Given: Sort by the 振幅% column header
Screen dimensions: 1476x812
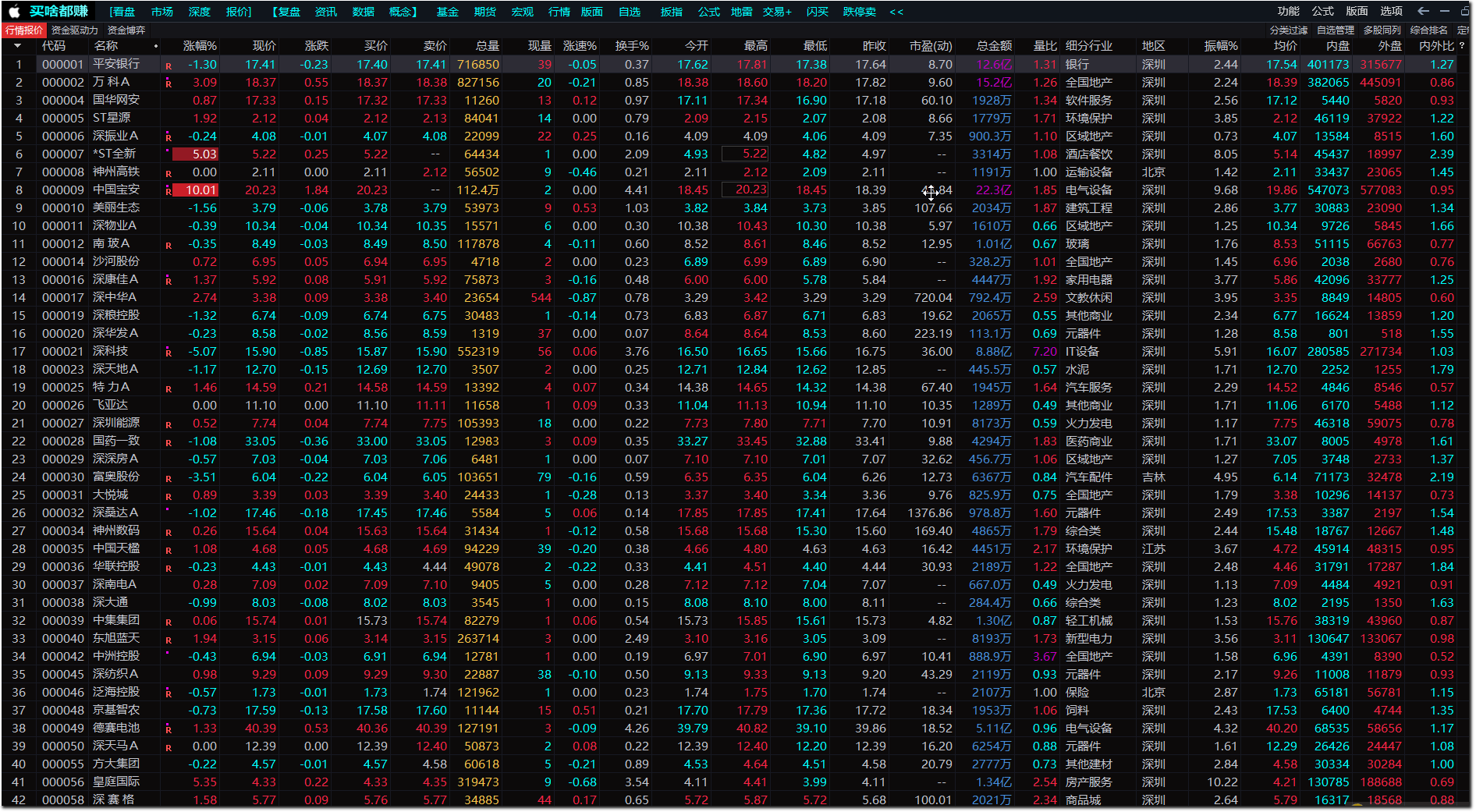Looking at the screenshot, I should click(x=1221, y=46).
